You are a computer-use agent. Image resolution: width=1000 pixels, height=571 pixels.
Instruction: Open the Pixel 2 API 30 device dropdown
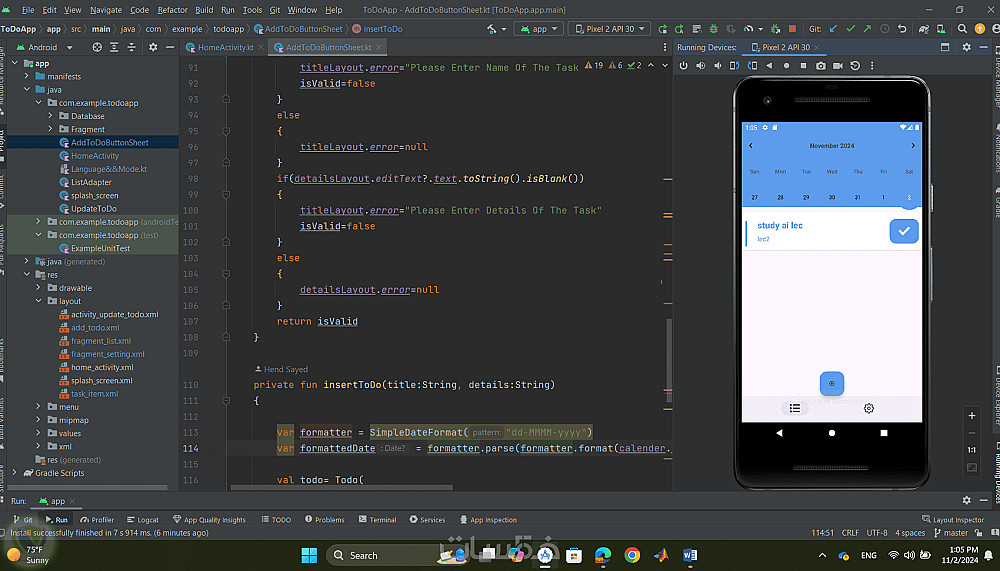[x=608, y=29]
